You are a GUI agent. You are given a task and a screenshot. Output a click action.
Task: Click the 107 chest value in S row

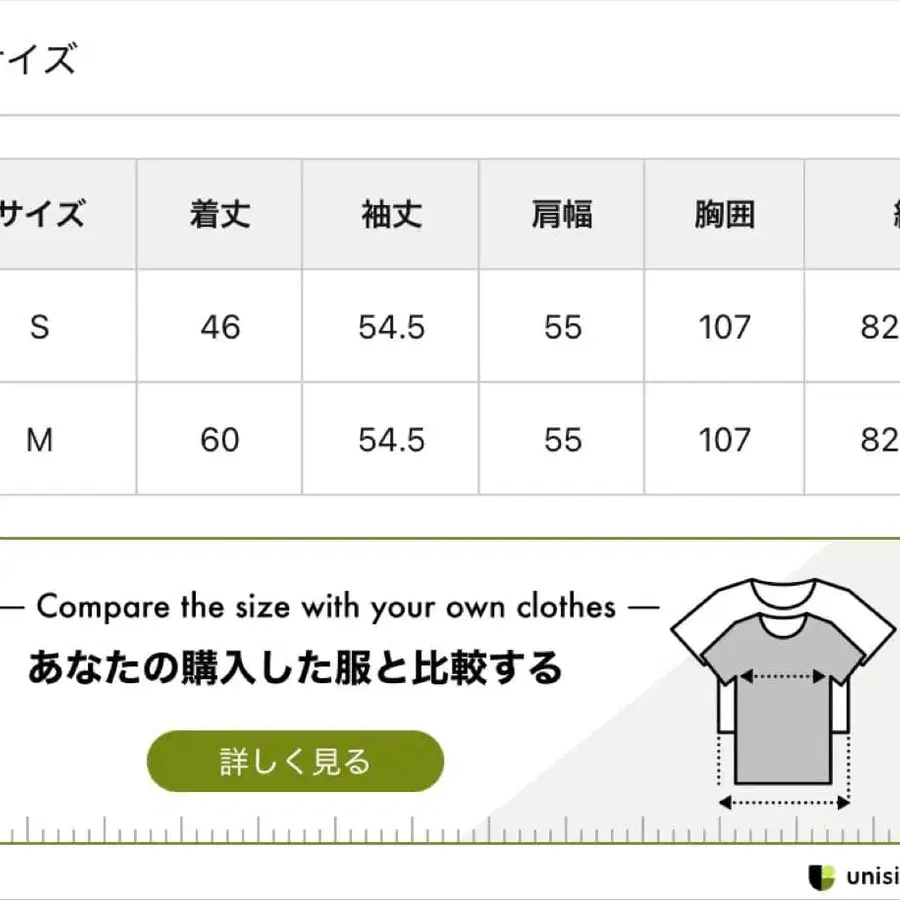724,327
